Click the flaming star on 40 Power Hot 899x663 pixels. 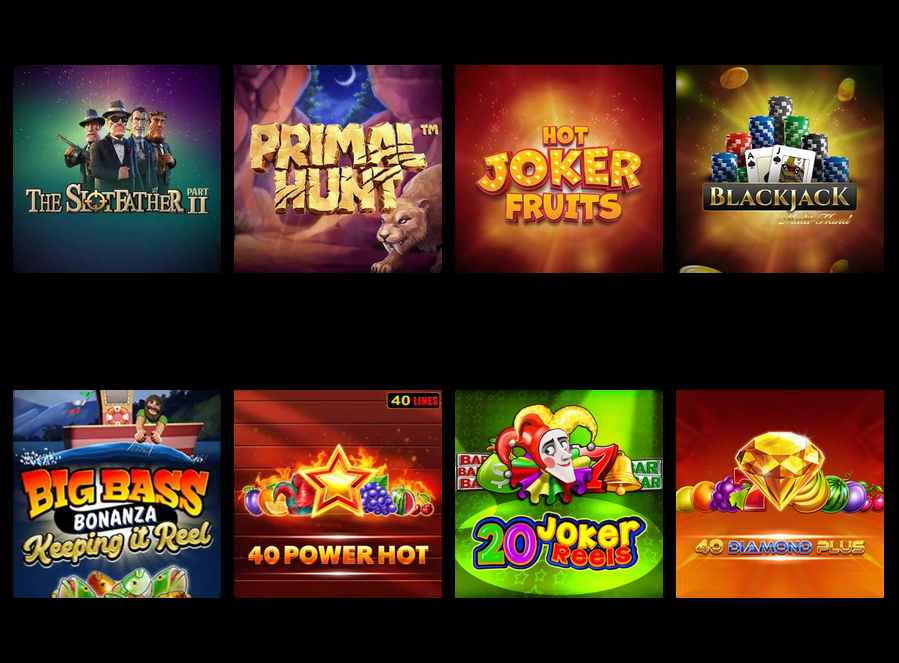338,479
